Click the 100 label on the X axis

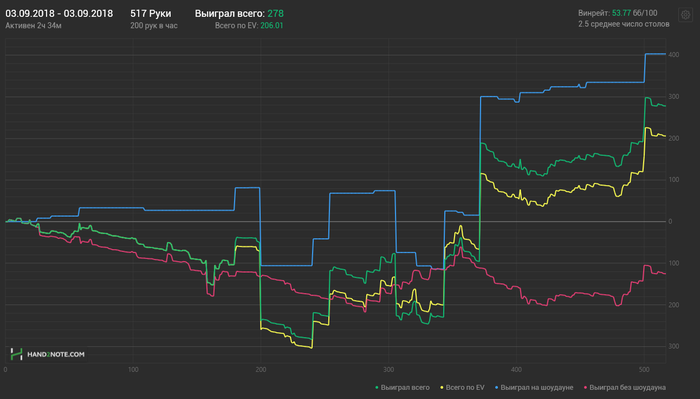pyautogui.click(x=133, y=370)
